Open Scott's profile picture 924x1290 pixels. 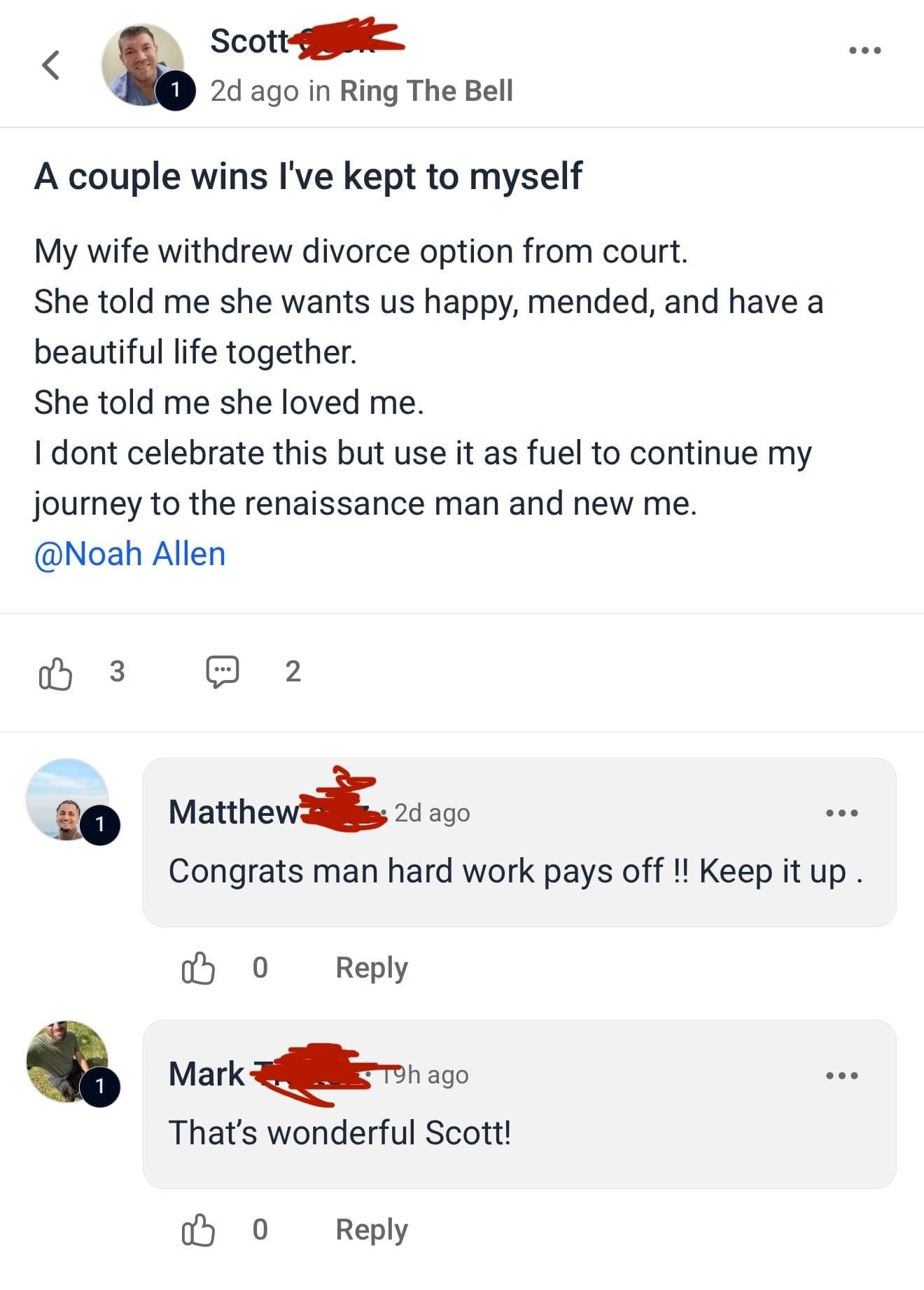pyautogui.click(x=140, y=63)
